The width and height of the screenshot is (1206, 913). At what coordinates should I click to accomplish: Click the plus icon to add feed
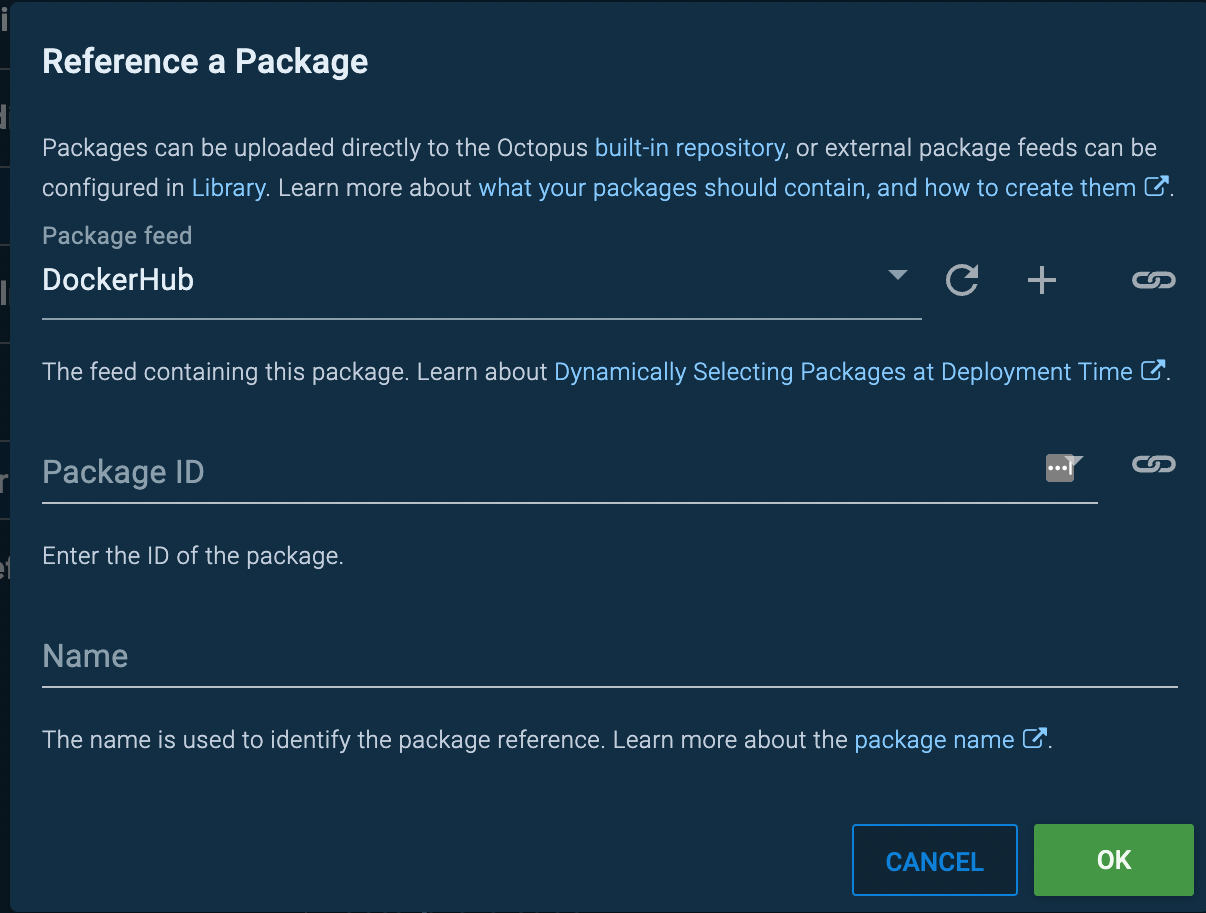click(1042, 280)
